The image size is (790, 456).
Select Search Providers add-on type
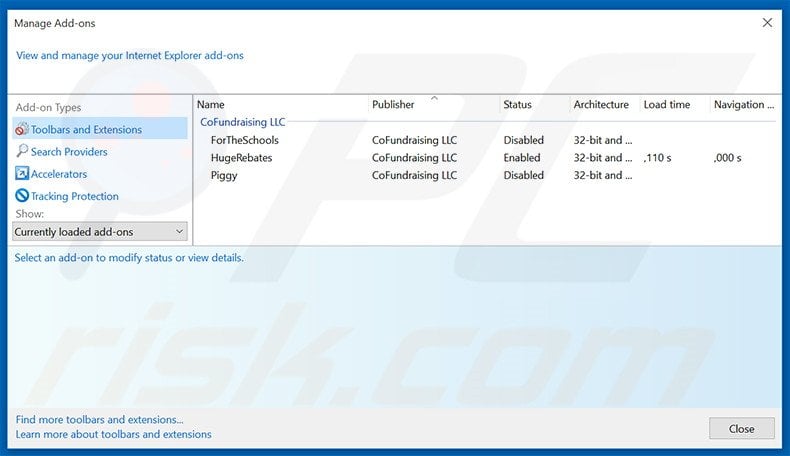(69, 152)
